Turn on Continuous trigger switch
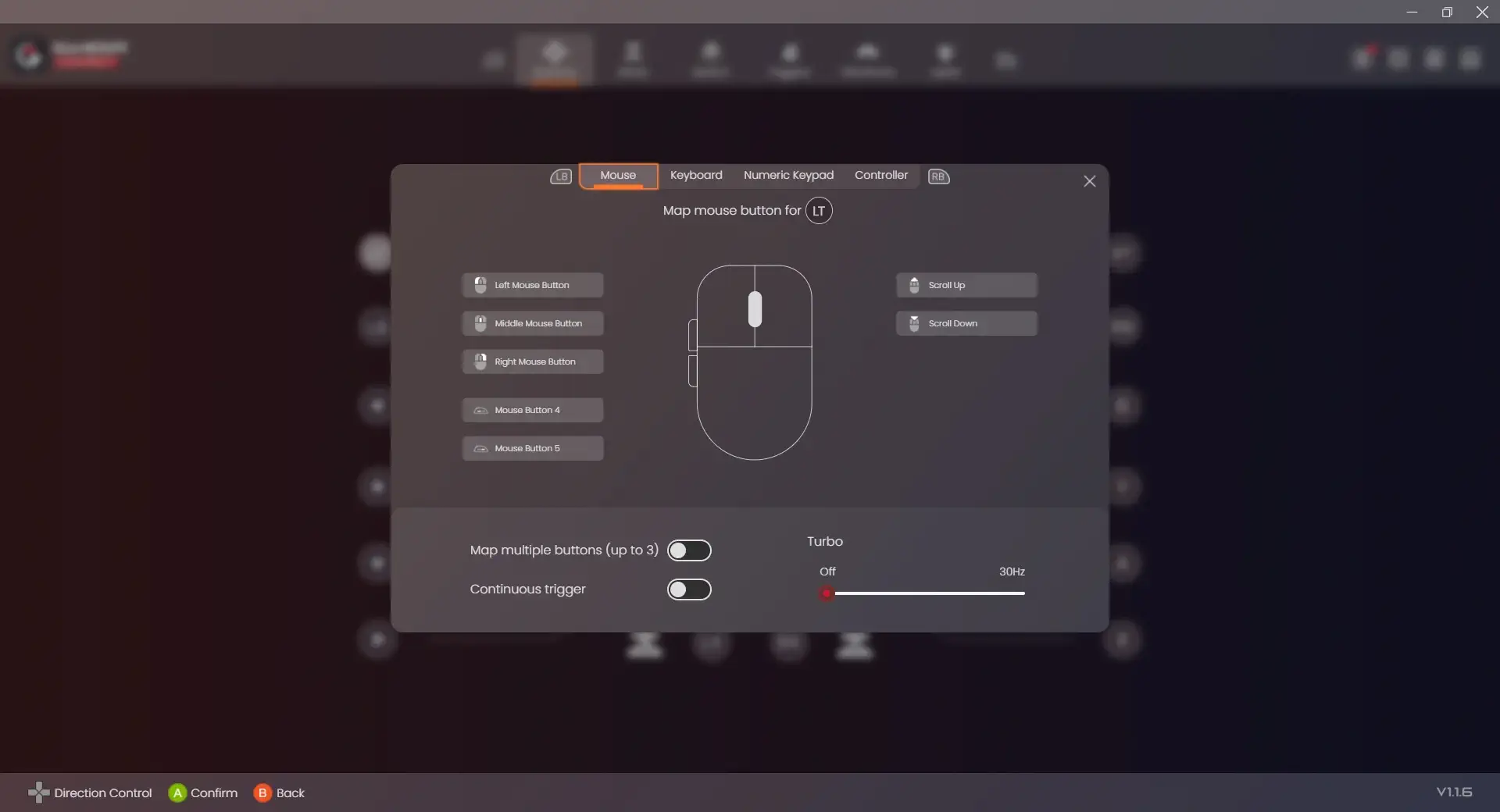 tap(688, 589)
